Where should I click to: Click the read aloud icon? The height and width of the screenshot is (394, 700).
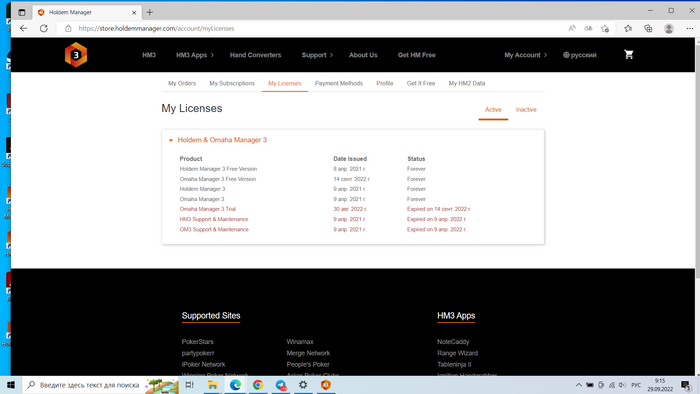[572, 28]
